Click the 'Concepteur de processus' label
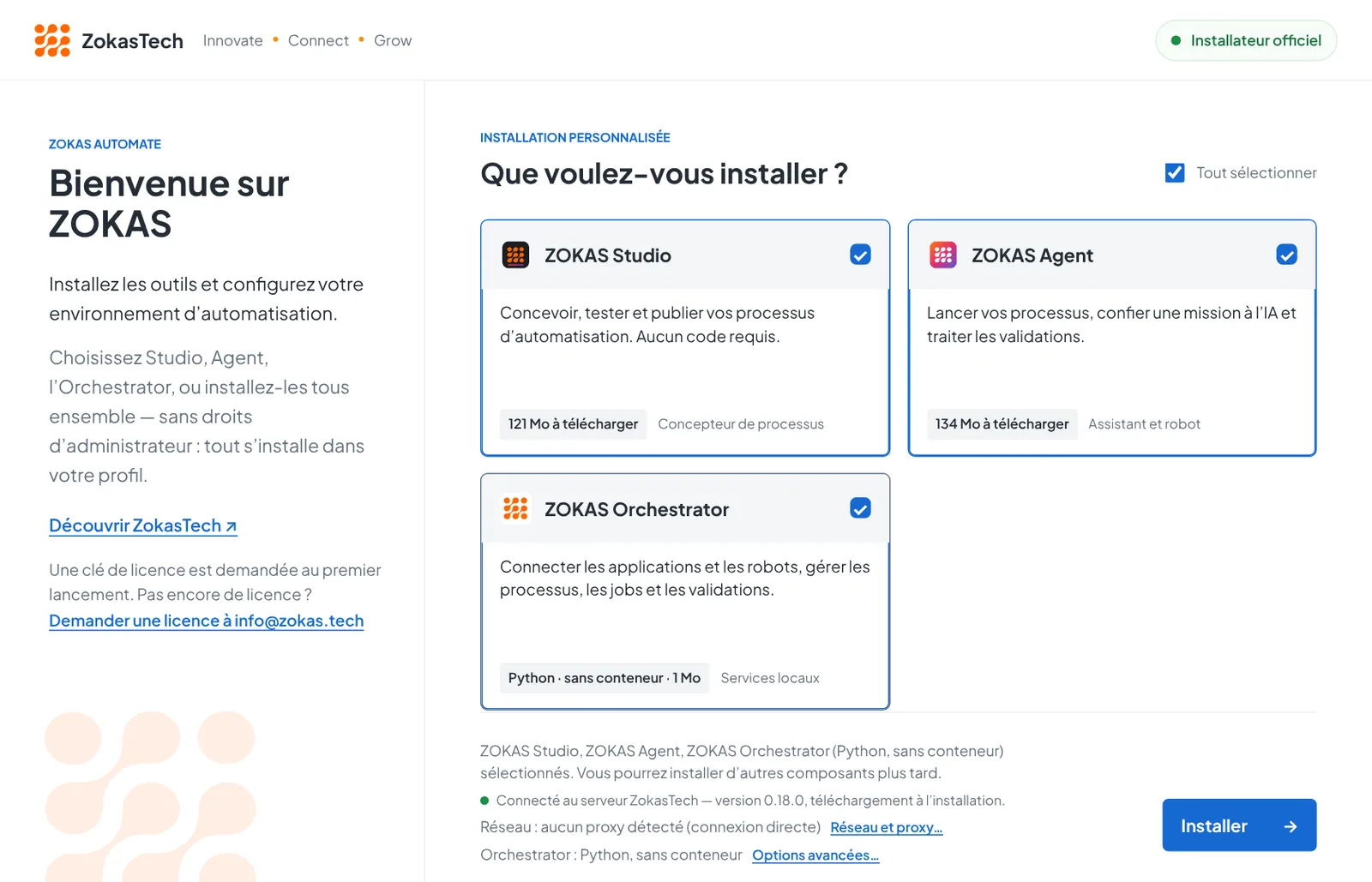This screenshot has height=882, width=1372. point(741,424)
